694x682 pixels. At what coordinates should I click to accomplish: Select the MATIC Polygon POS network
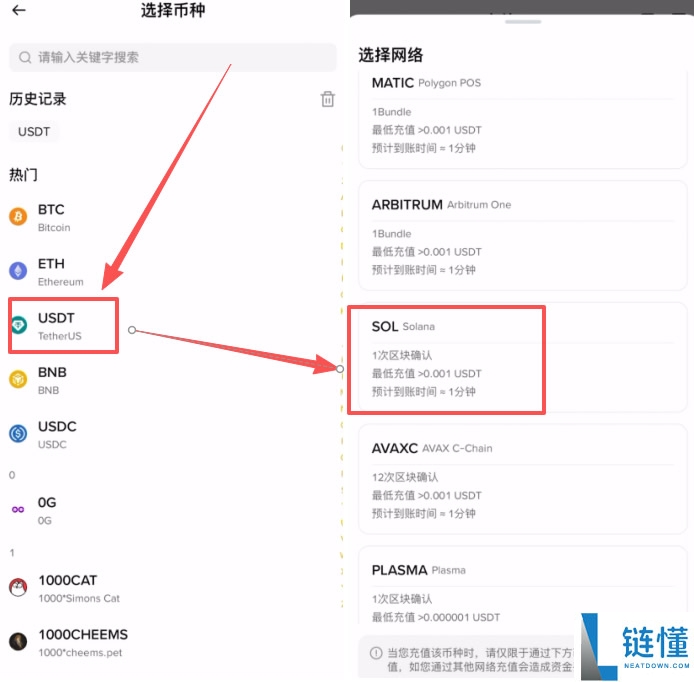(523, 117)
